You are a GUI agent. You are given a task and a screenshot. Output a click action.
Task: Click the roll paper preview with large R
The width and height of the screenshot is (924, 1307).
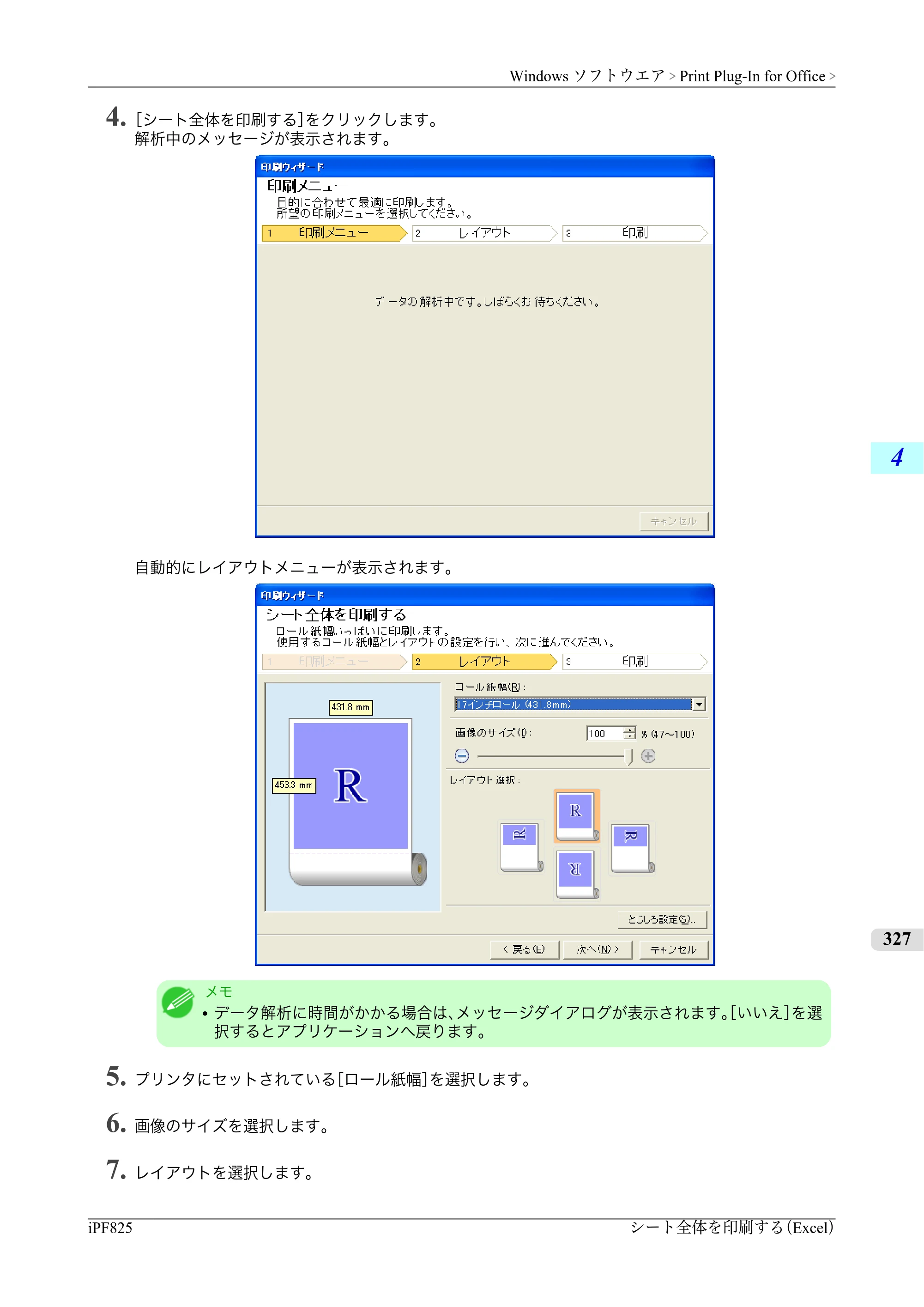353,797
